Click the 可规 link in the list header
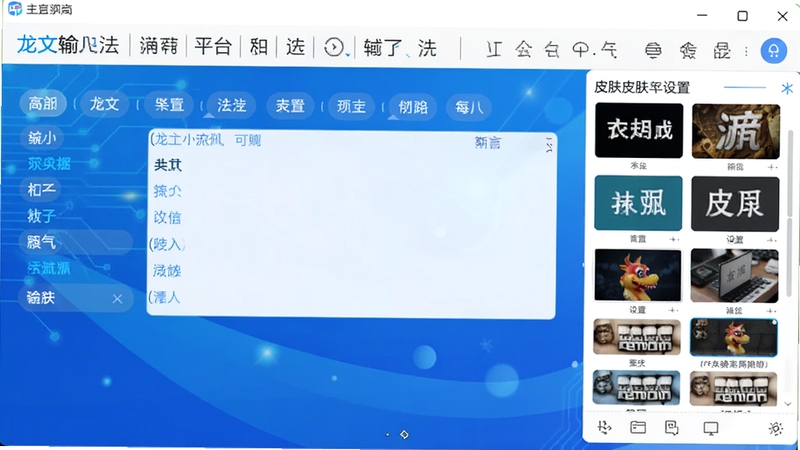 [x=247, y=140]
